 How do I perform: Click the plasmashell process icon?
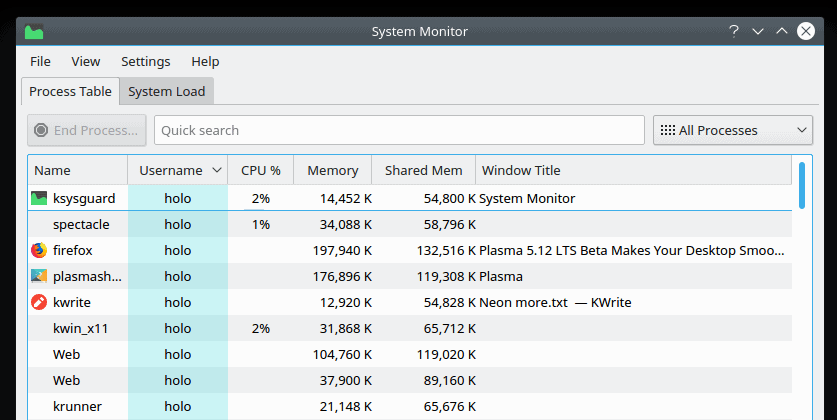pos(39,276)
